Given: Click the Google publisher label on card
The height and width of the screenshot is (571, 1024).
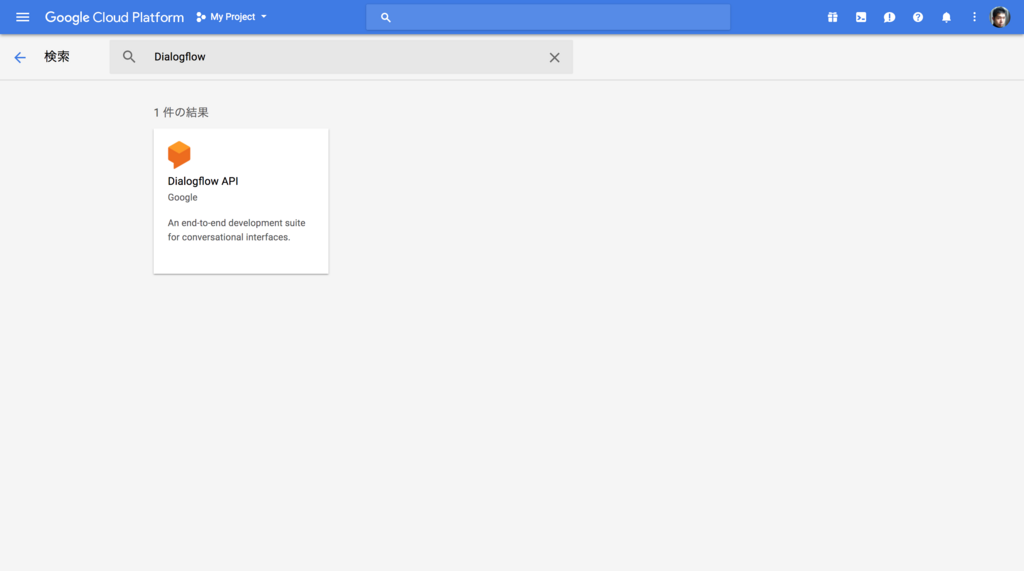Looking at the screenshot, I should point(182,197).
